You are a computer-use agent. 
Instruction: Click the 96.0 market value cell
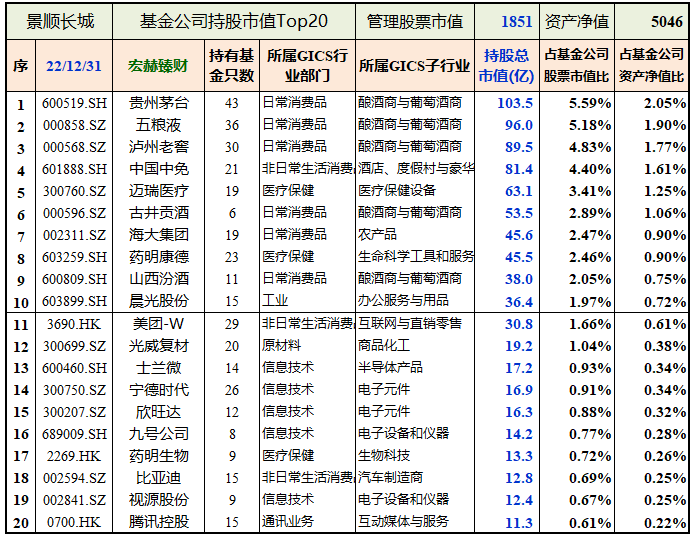pos(519,125)
